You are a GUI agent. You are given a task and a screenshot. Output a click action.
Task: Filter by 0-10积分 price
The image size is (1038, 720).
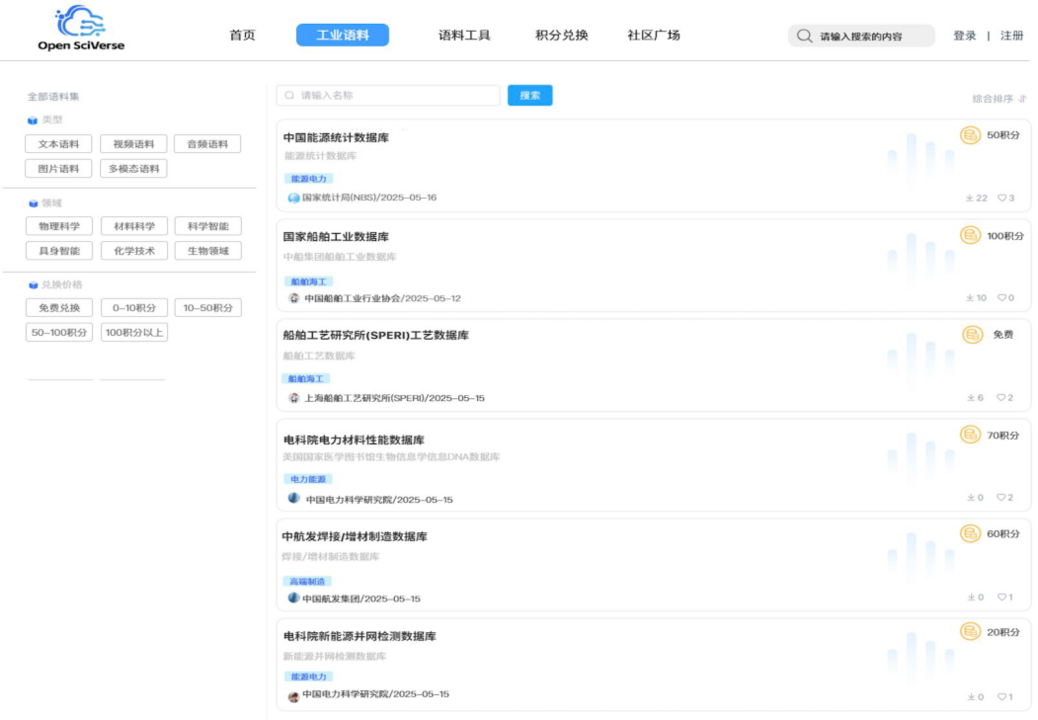point(134,308)
